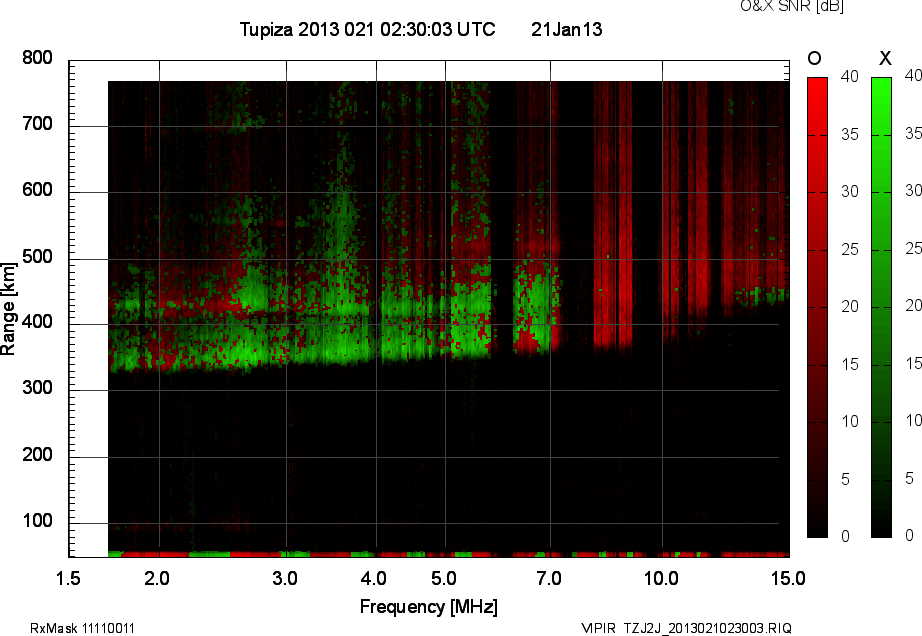Click the '10.0' frequency tick label

661,578
